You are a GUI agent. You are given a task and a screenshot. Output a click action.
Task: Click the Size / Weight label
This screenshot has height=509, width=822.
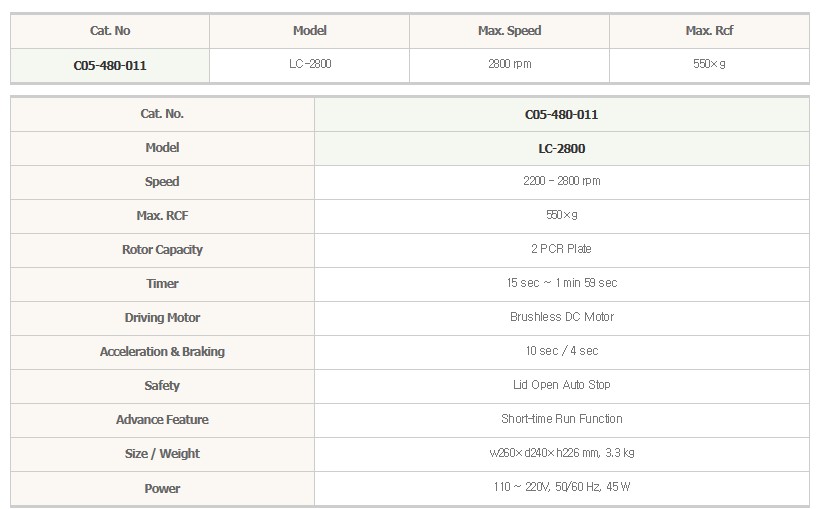coord(162,454)
